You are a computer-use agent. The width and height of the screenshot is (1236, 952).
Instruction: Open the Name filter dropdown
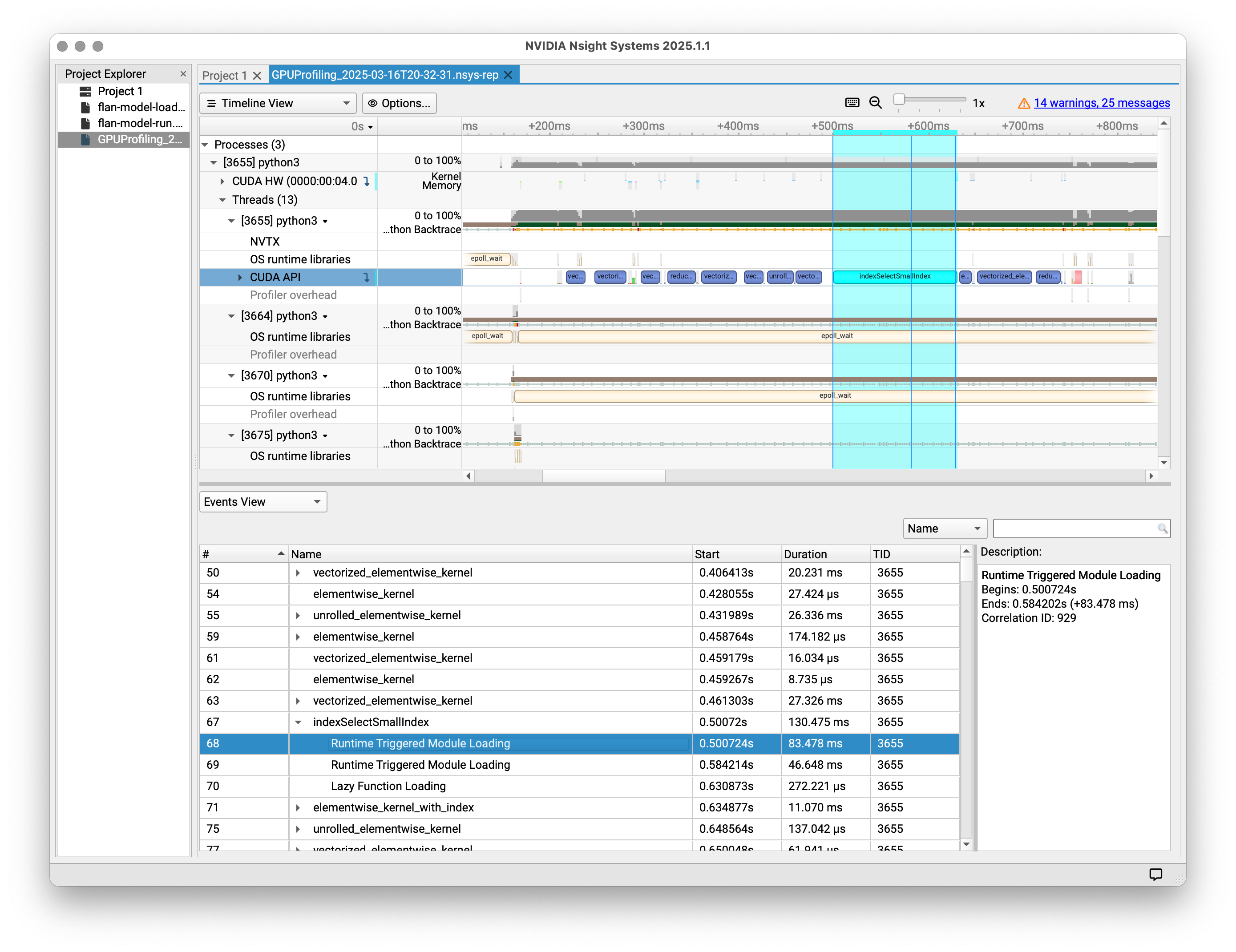pyautogui.click(x=945, y=528)
